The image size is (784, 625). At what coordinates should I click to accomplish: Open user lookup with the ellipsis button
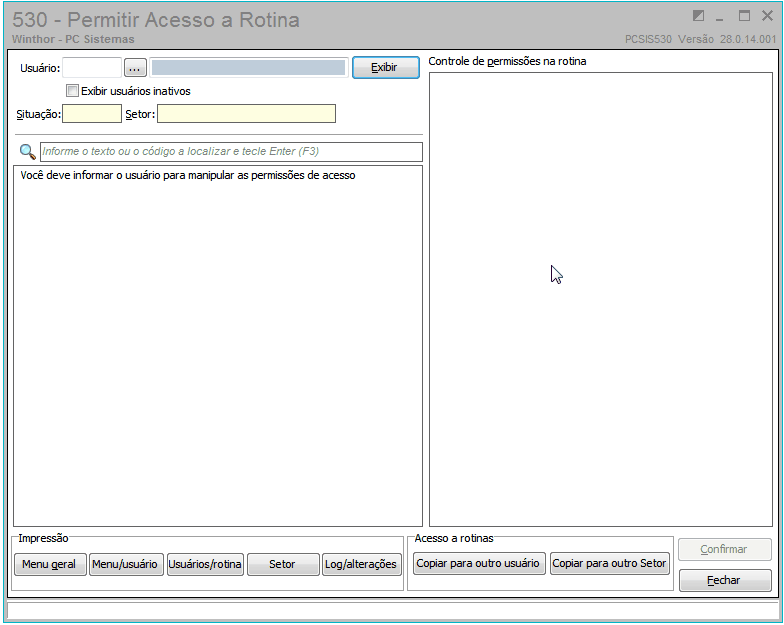(134, 68)
